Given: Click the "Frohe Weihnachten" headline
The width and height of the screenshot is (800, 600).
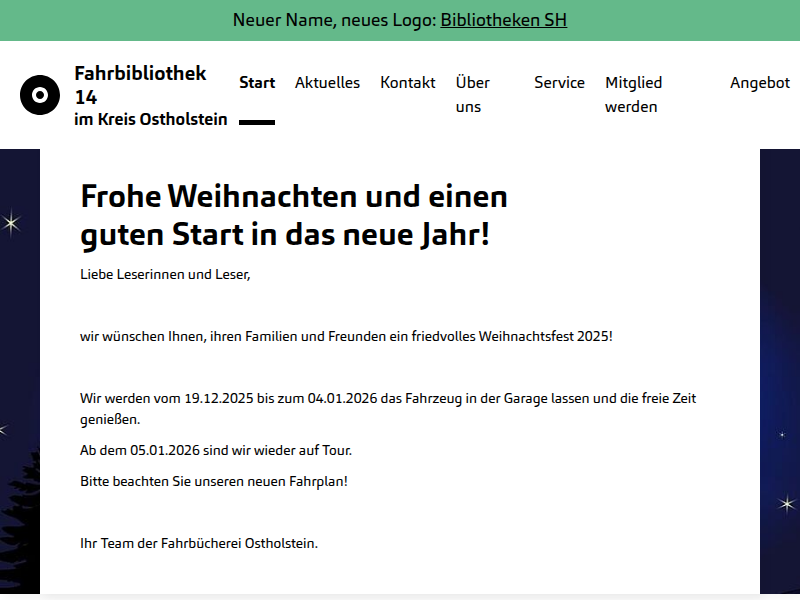Looking at the screenshot, I should pyautogui.click(x=294, y=215).
